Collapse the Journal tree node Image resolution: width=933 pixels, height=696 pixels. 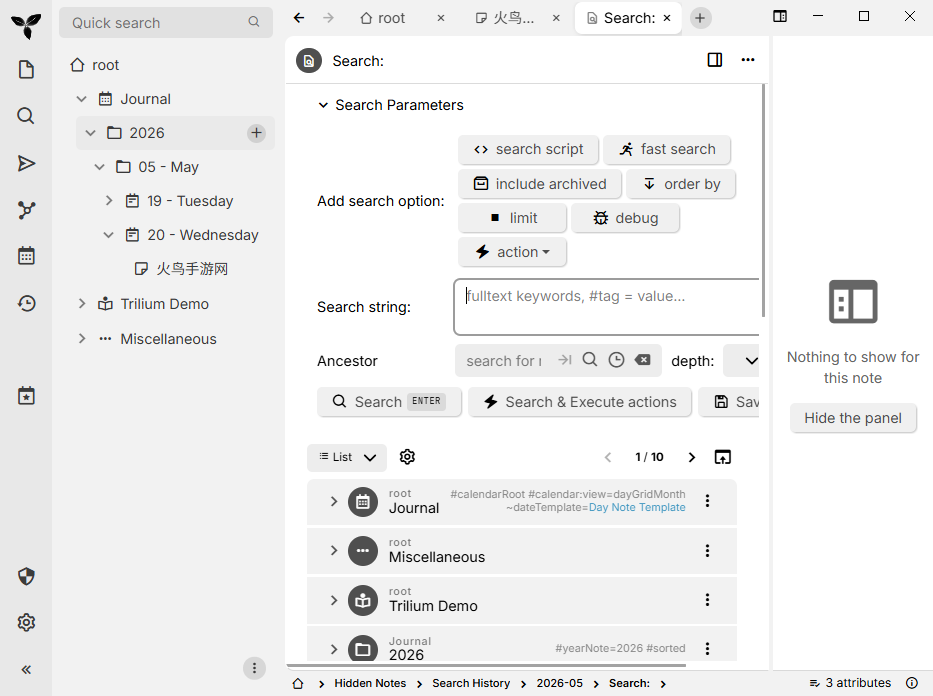(x=82, y=99)
